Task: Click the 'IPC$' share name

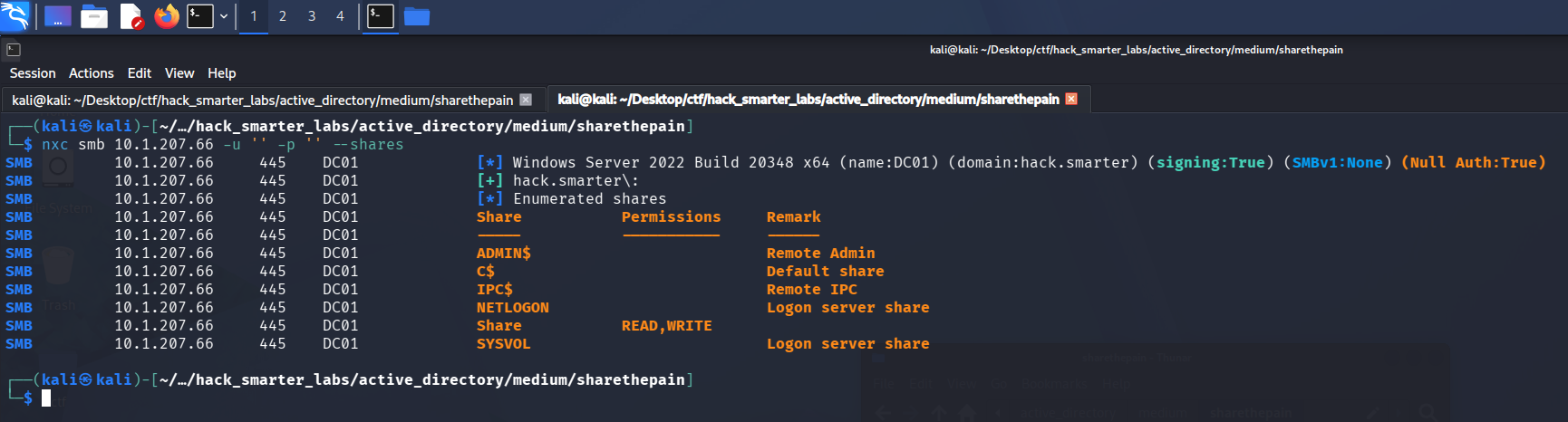Action: point(495,290)
